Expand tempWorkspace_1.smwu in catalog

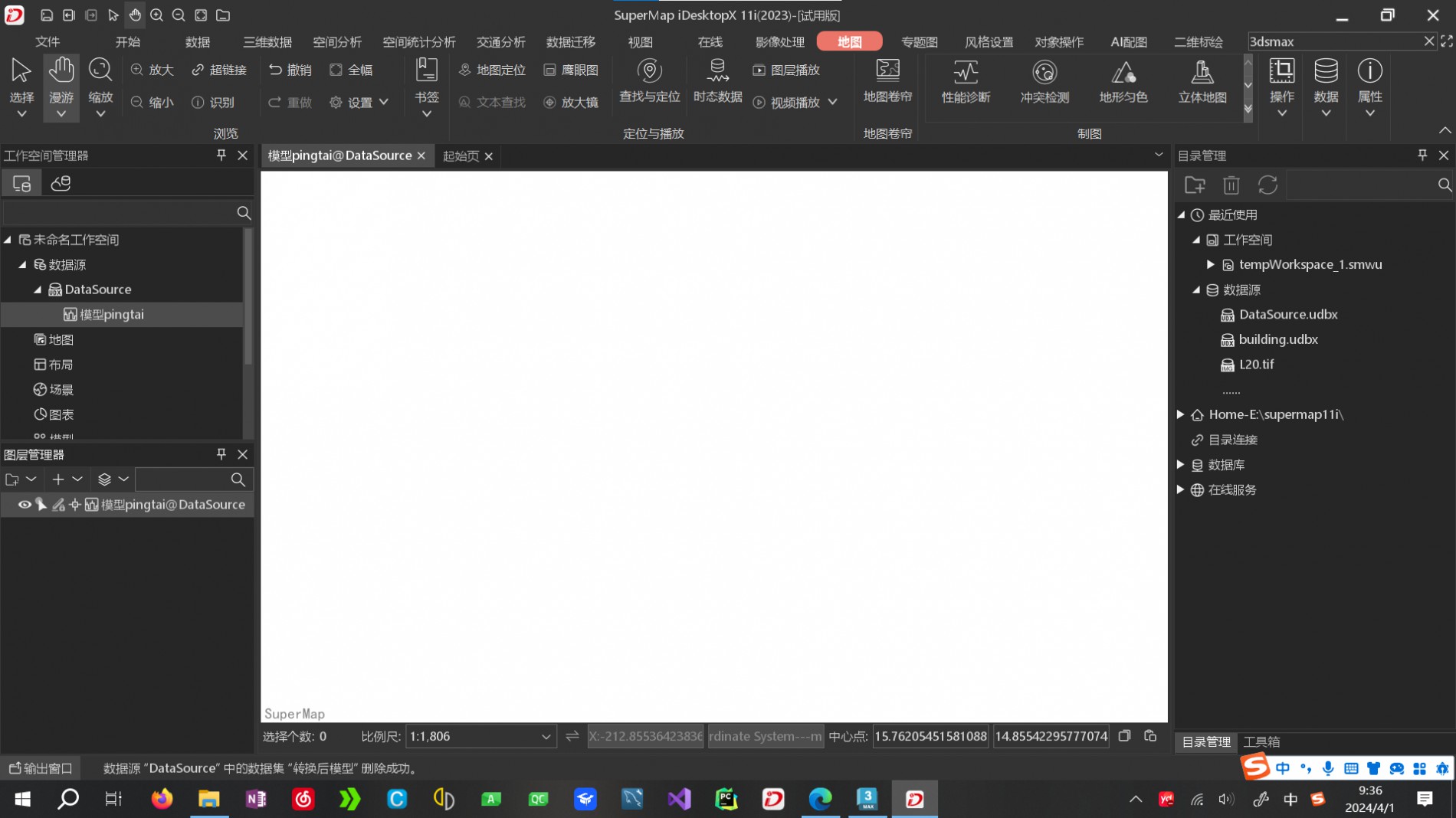coord(1211,264)
